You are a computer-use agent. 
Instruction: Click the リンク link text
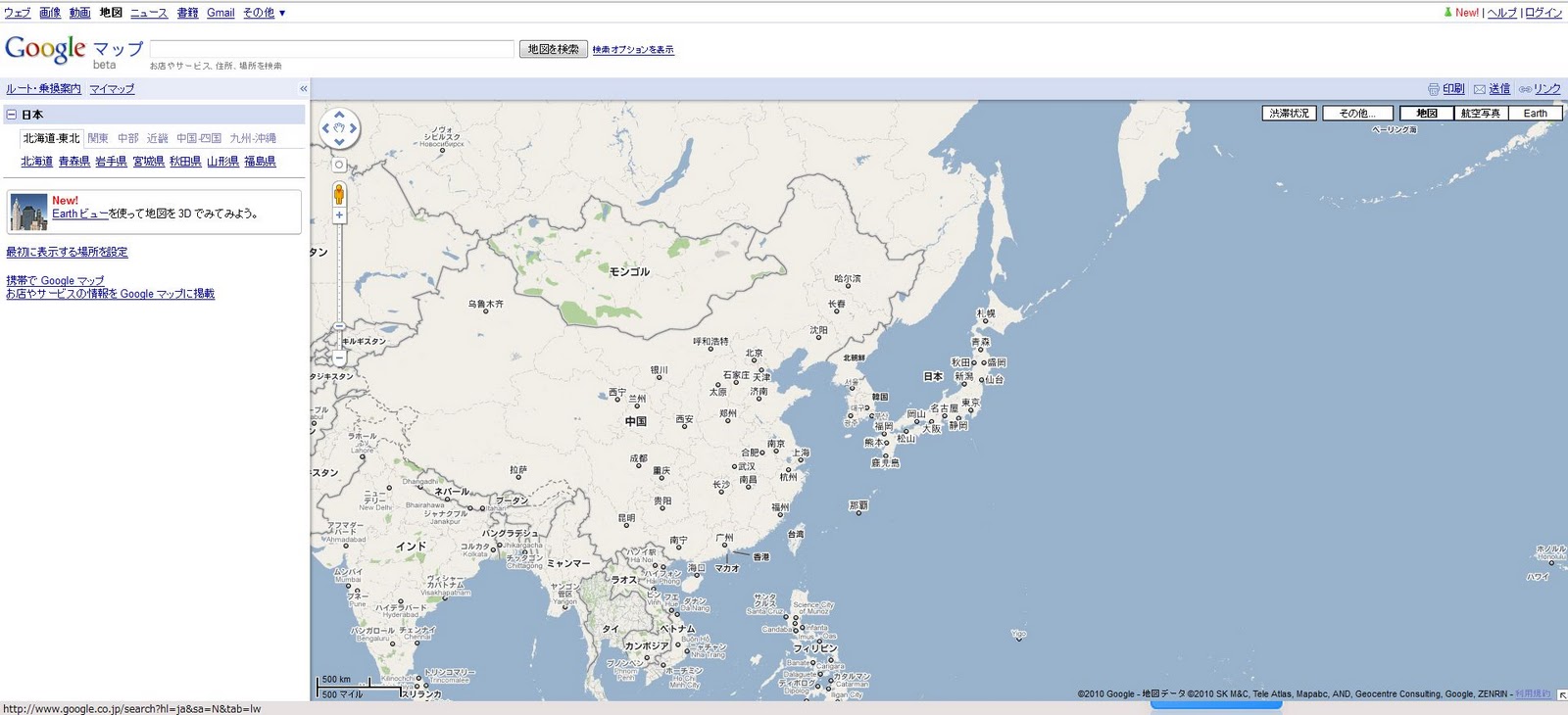(x=1547, y=89)
